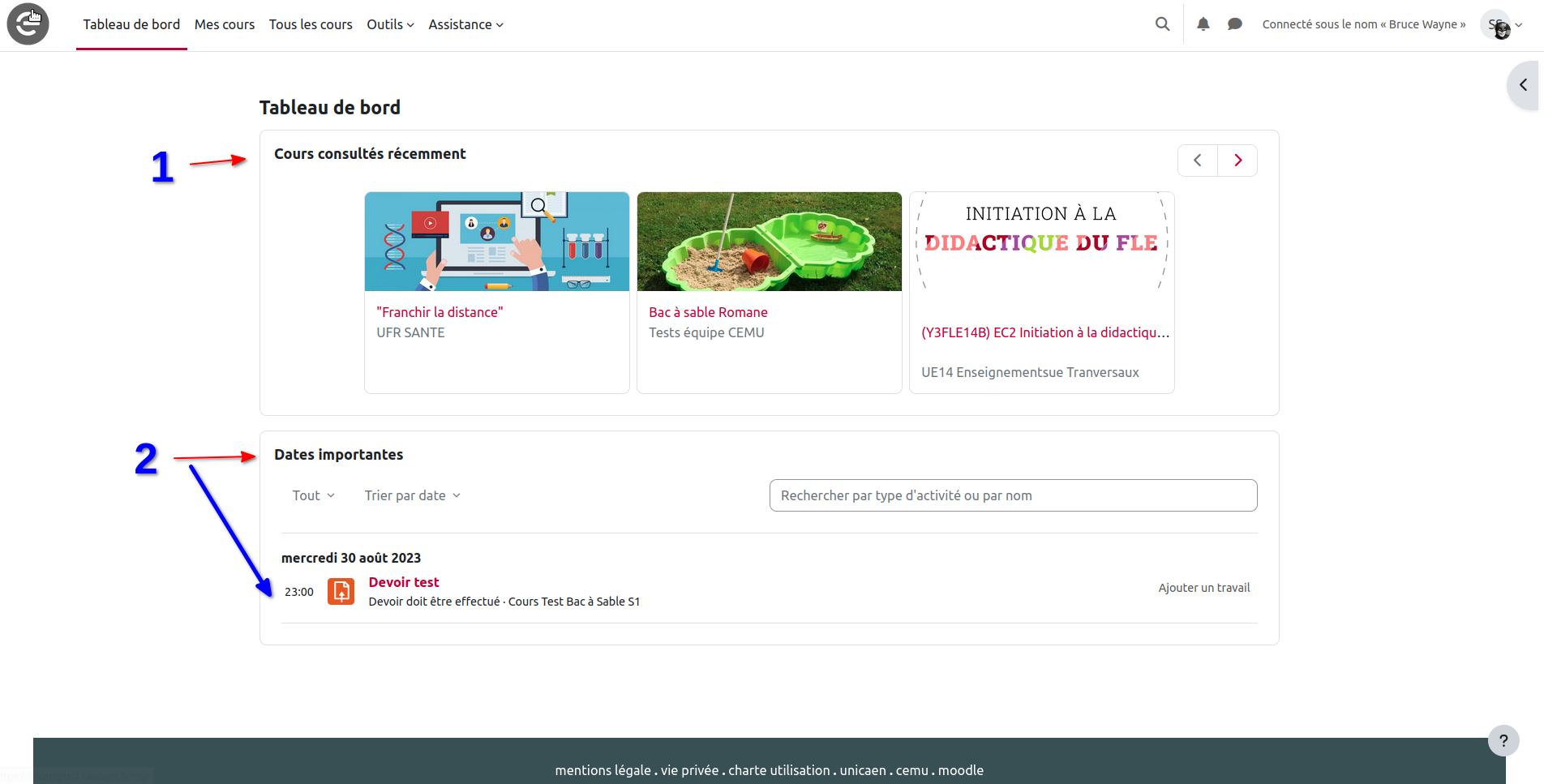Show next recently accessed courses
This screenshot has width=1544, height=784.
[x=1237, y=161]
